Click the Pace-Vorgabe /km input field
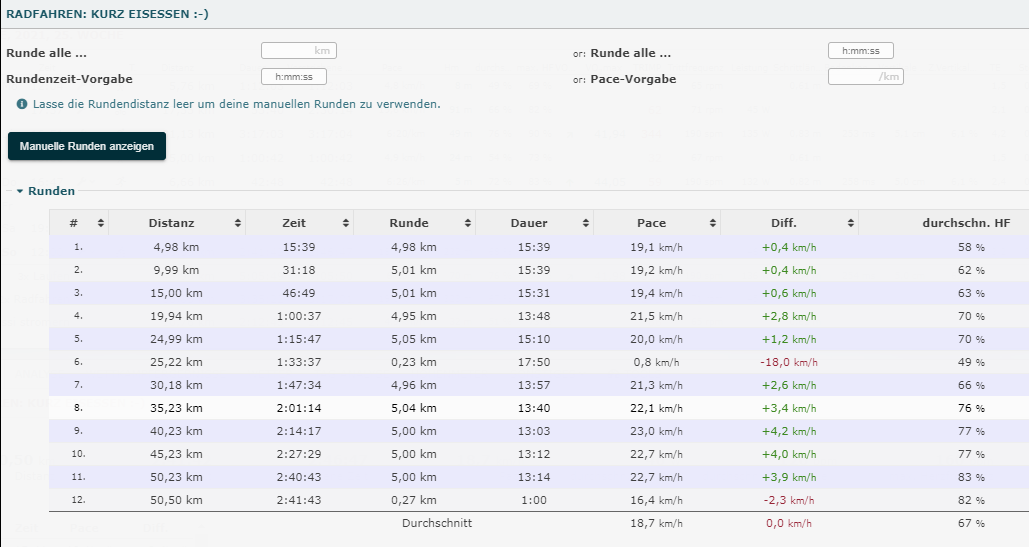 865,77
